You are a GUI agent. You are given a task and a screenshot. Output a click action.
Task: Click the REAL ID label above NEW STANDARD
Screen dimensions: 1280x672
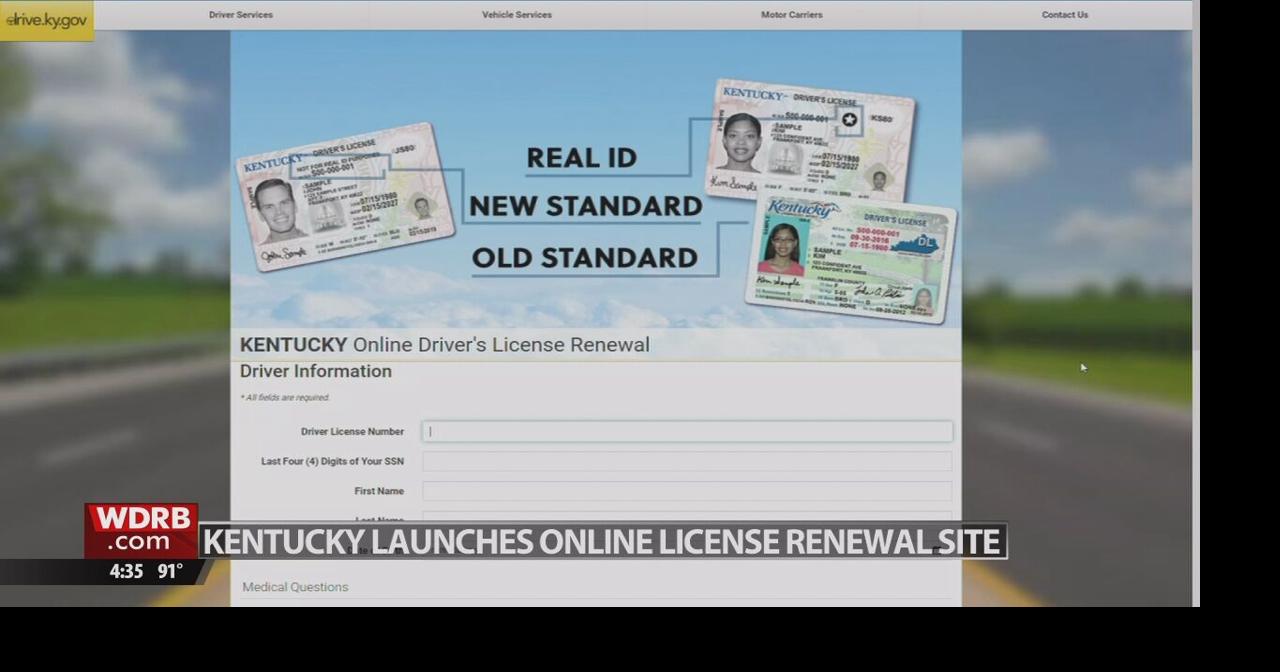pyautogui.click(x=581, y=157)
